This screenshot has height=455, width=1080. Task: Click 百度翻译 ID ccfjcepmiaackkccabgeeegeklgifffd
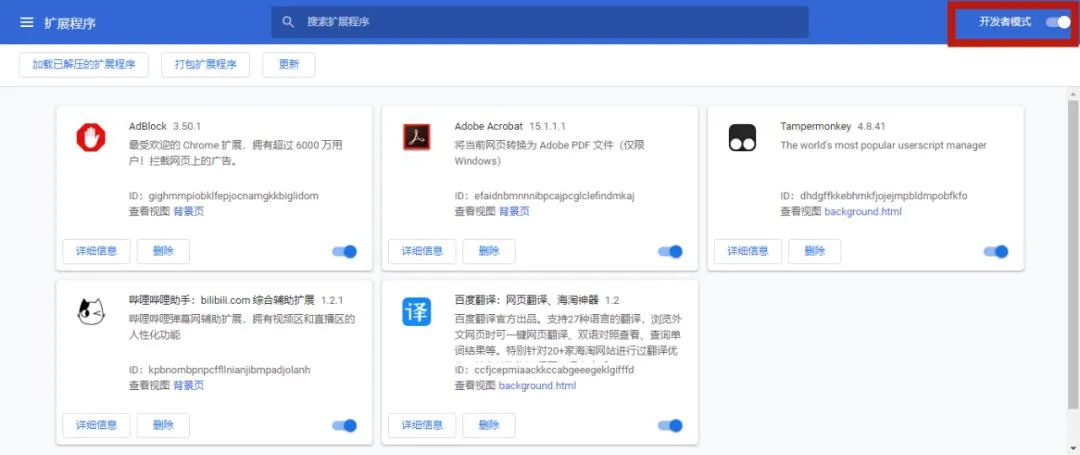pyautogui.click(x=554, y=370)
